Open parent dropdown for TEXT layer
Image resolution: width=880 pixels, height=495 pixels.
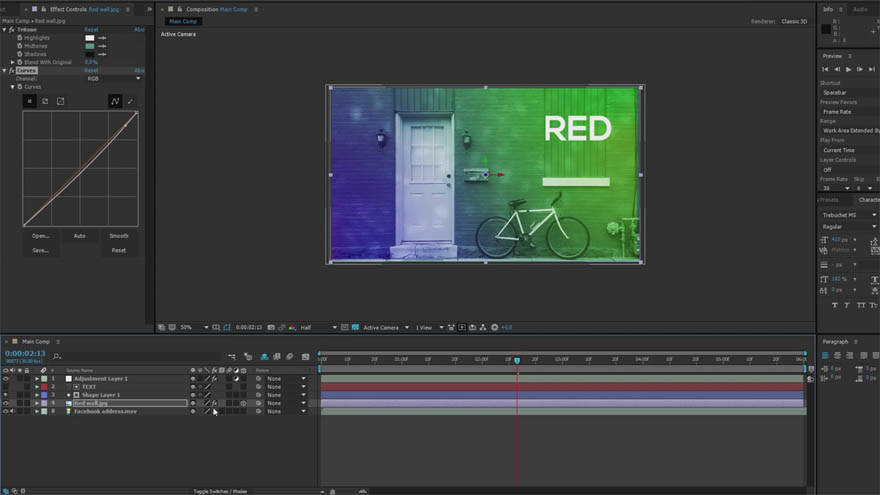point(286,387)
